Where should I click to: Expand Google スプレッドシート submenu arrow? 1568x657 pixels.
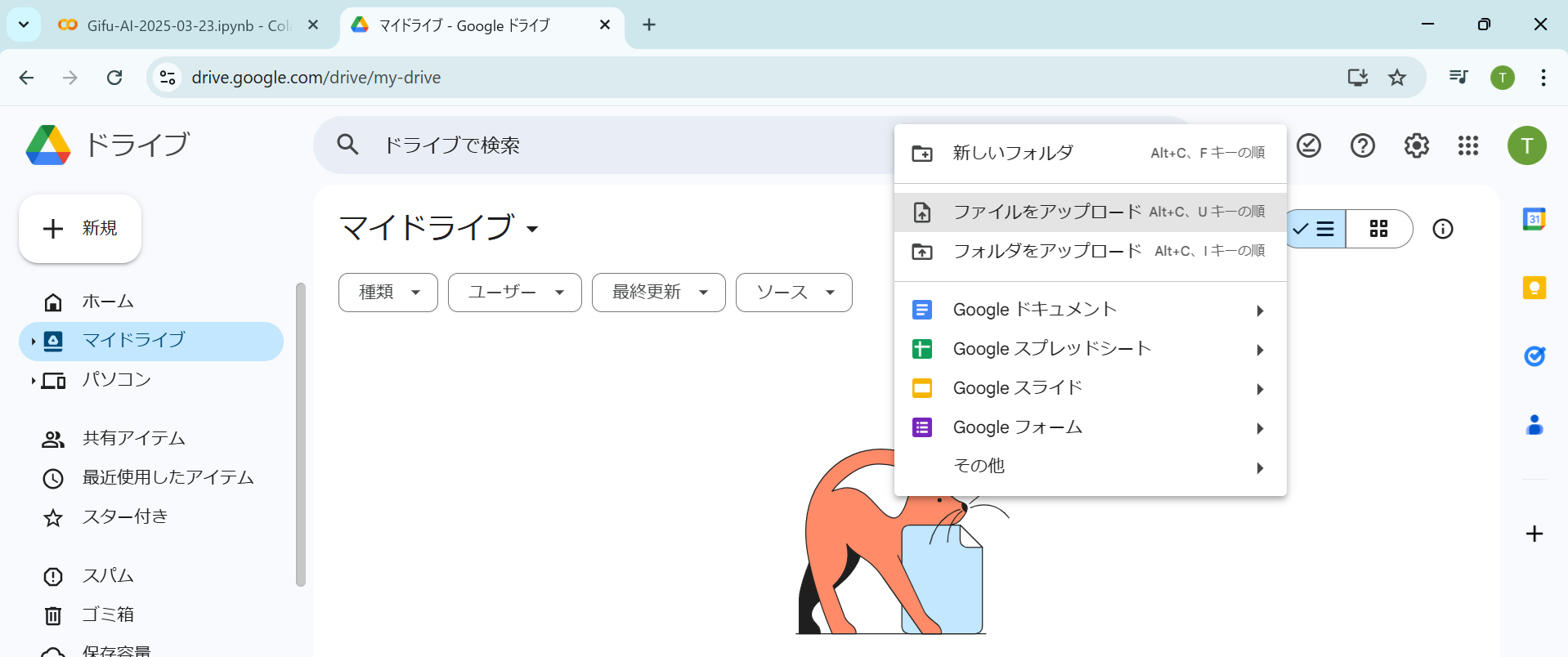pos(1260,350)
